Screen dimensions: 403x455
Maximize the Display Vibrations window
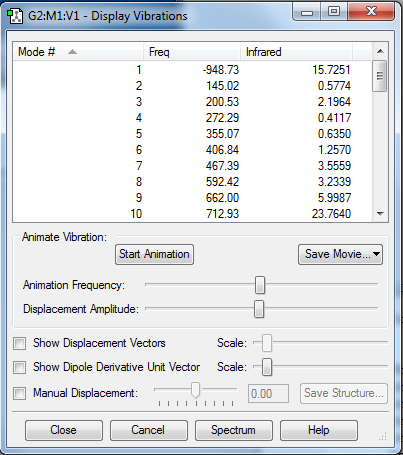[x=334, y=12]
